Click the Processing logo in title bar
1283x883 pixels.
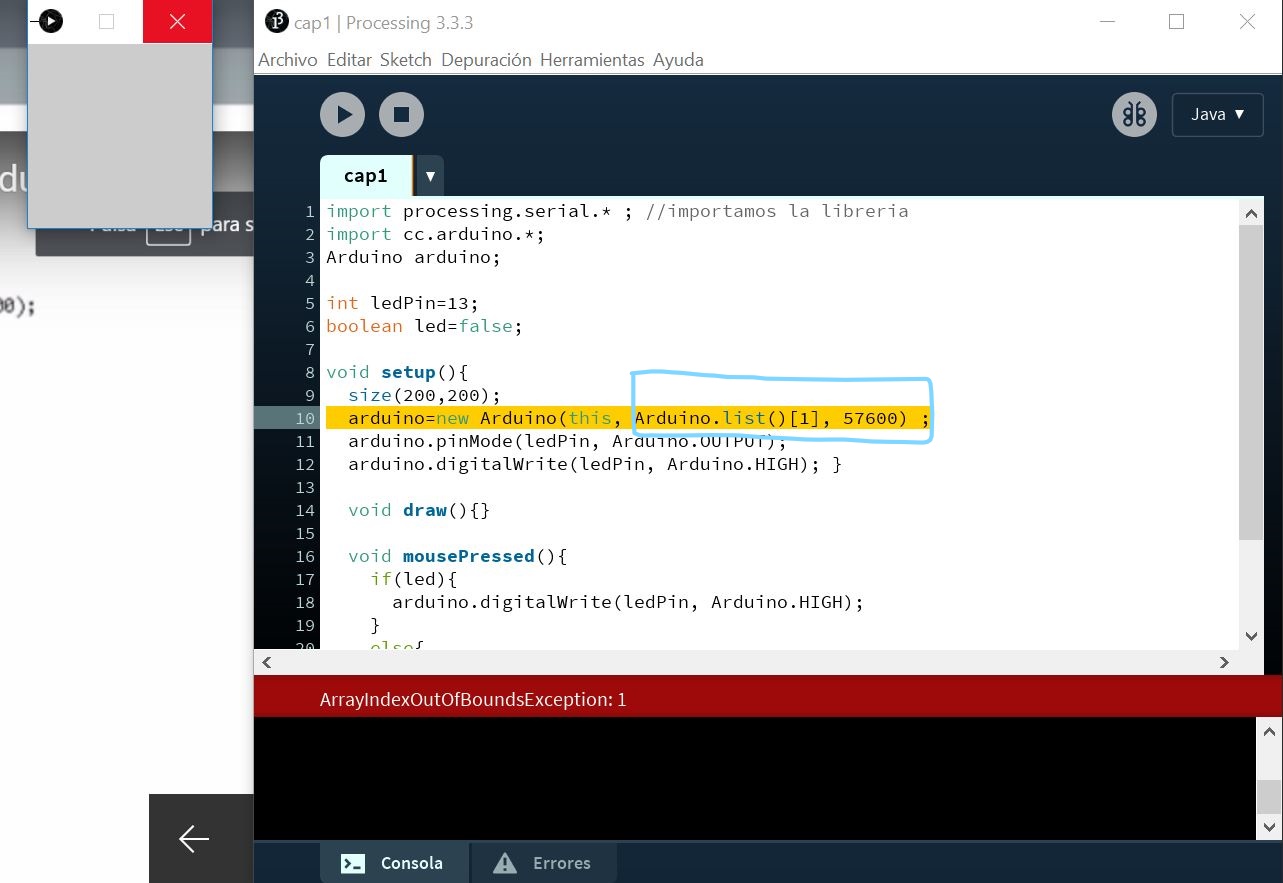[277, 21]
